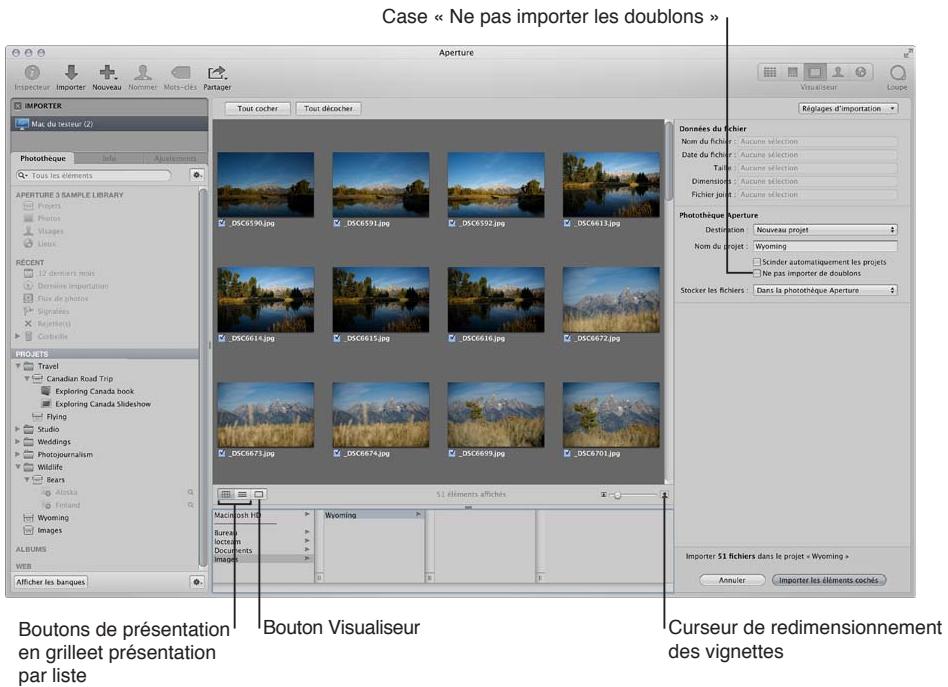Screen dimensions: 948x687
Task: Switch to the Photothèque tab
Action: [43, 158]
